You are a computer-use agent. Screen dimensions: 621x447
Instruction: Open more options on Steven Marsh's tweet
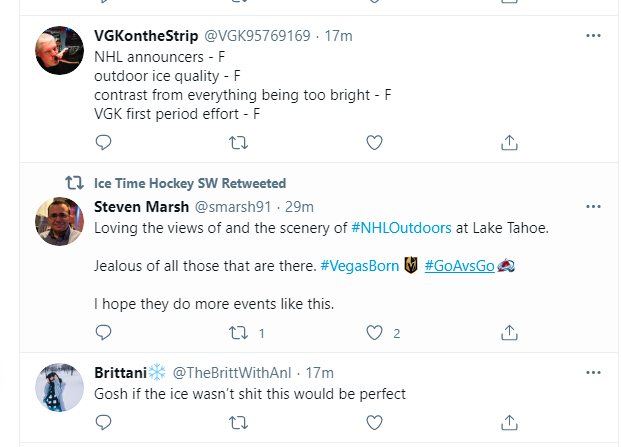(x=593, y=207)
